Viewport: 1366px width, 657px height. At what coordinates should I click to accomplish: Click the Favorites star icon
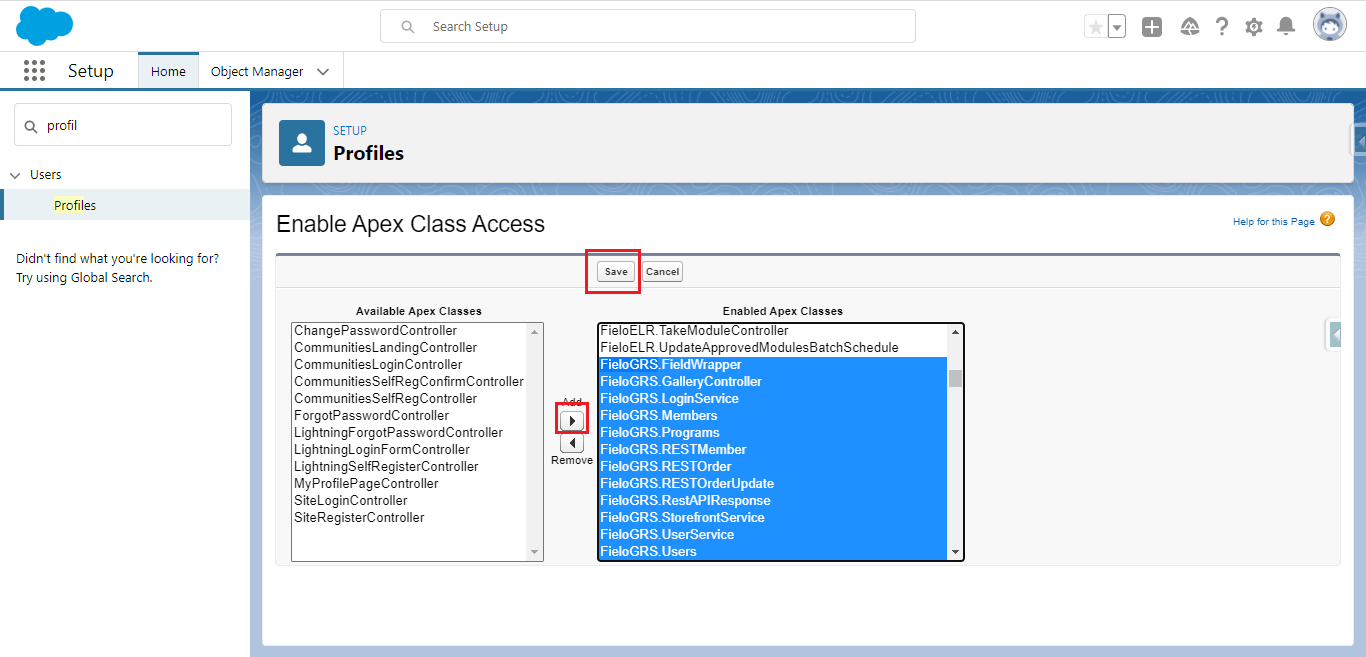[1096, 27]
